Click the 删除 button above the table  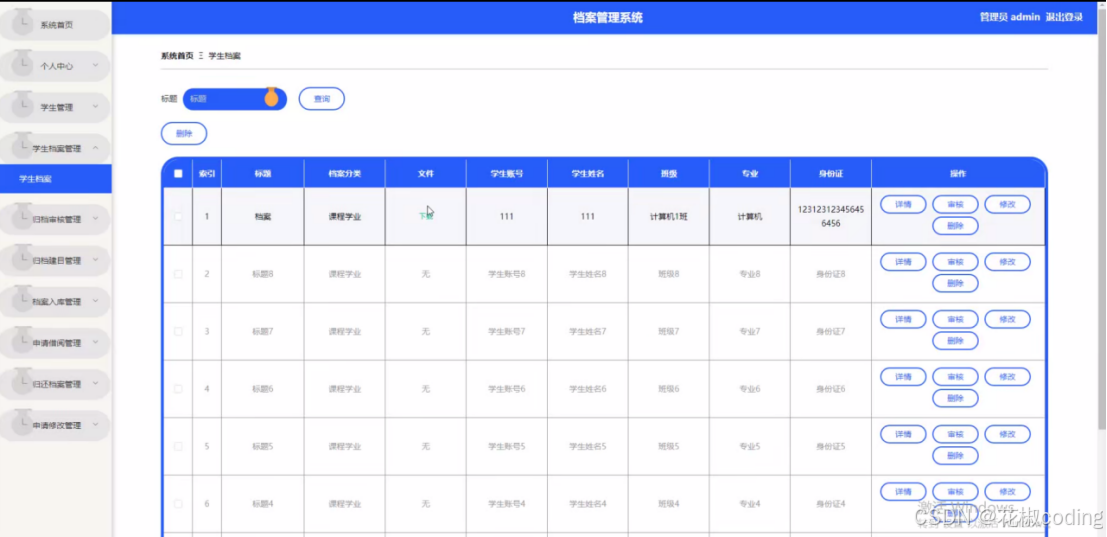coord(184,133)
